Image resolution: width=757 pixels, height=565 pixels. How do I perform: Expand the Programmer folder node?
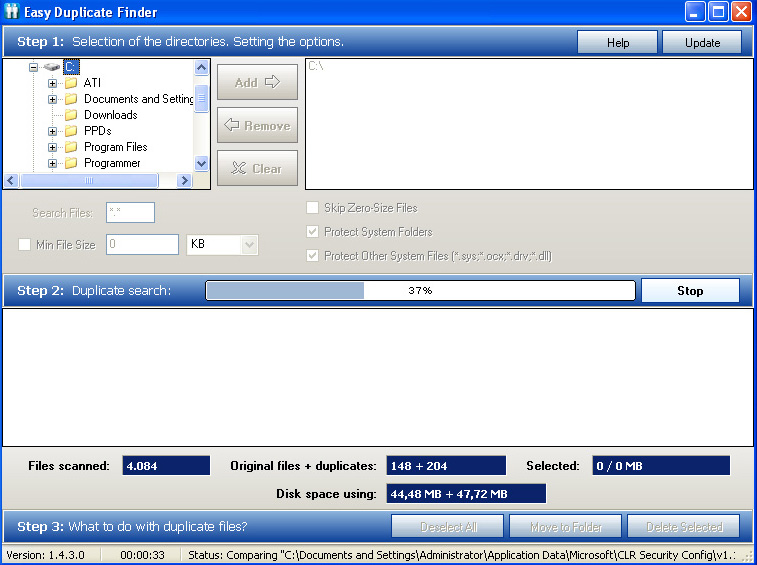click(x=52, y=163)
